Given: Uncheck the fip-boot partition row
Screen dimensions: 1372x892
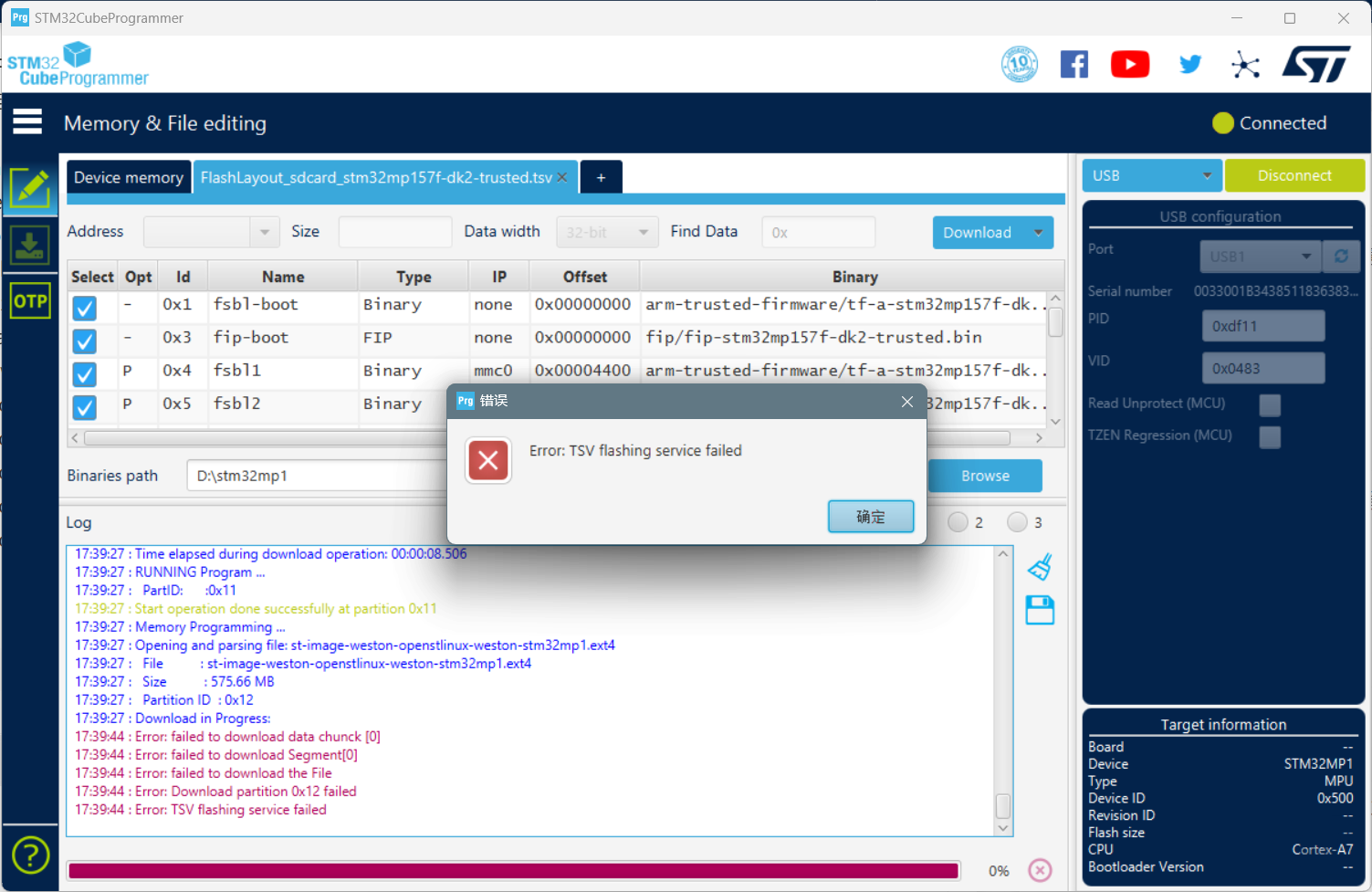Looking at the screenshot, I should pos(85,341).
